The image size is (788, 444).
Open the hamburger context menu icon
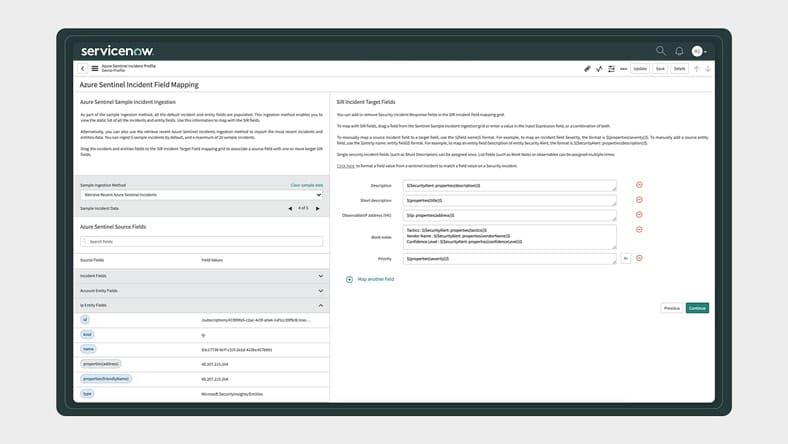click(94, 69)
